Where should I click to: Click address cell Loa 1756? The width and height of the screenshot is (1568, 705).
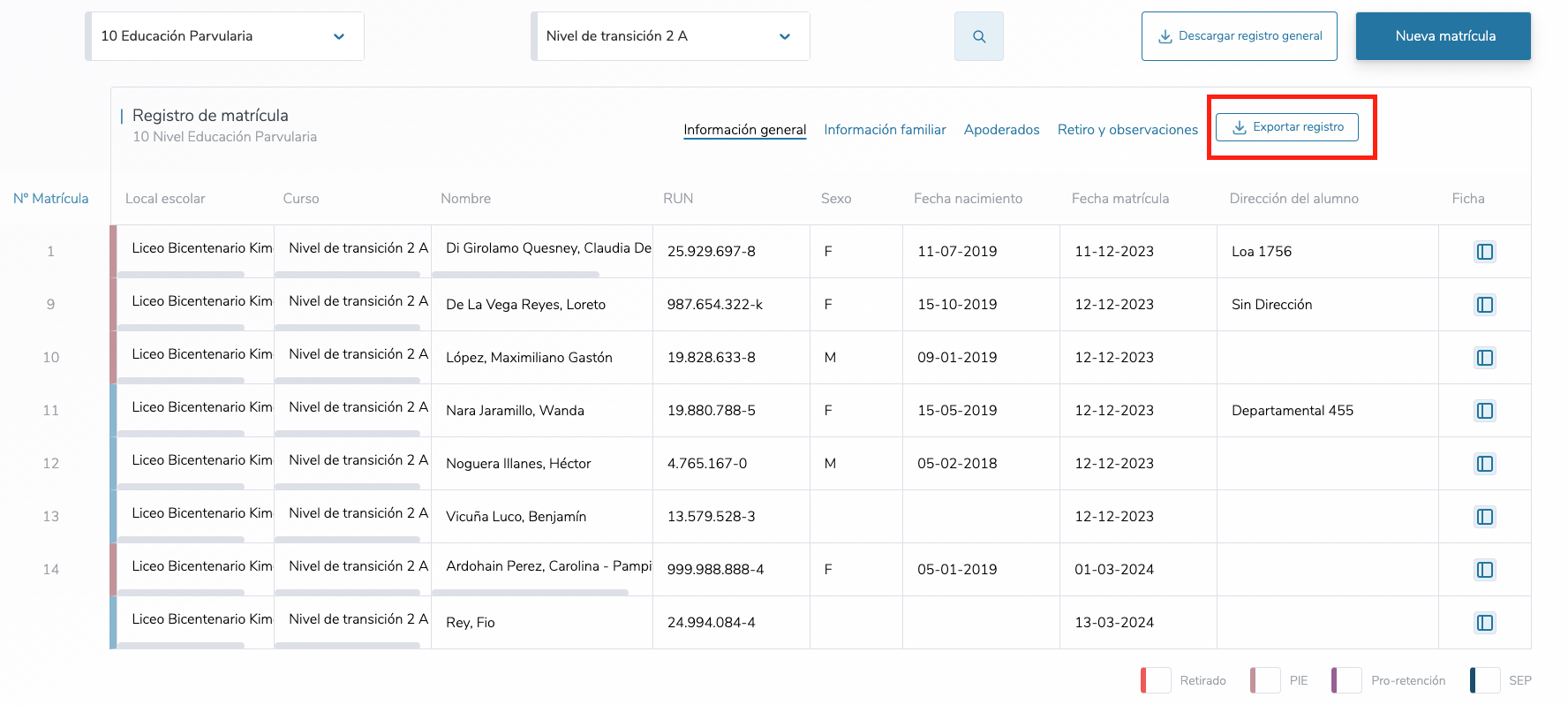point(1328,252)
